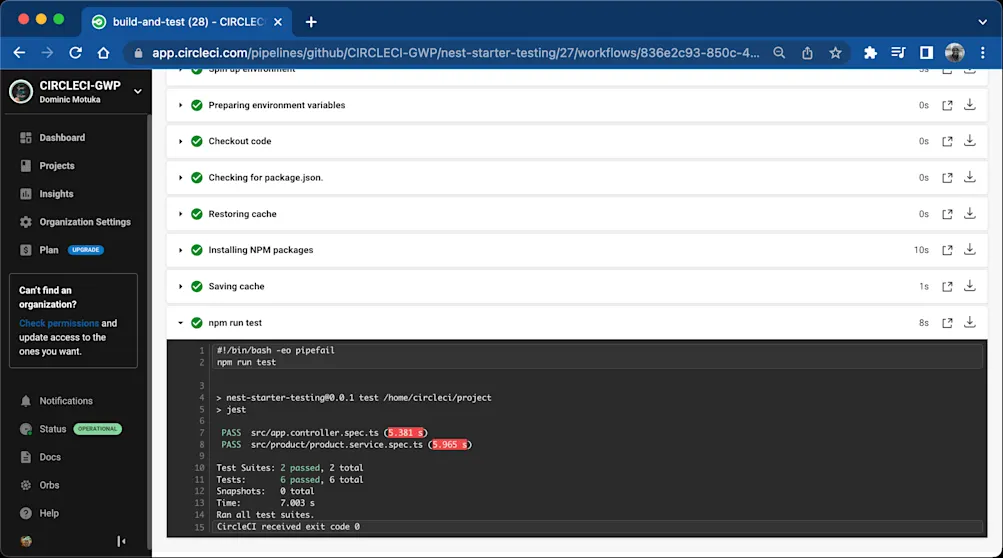This screenshot has height=558, width=1003.
Task: Click the highlighted 5.381 s duration
Action: pos(406,433)
